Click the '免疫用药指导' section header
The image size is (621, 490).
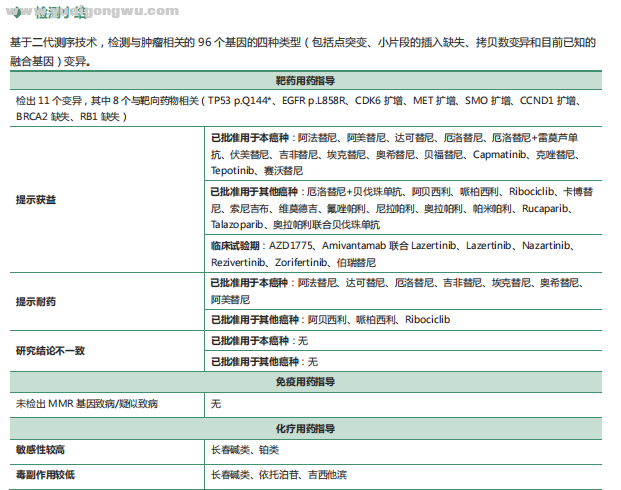305,382
